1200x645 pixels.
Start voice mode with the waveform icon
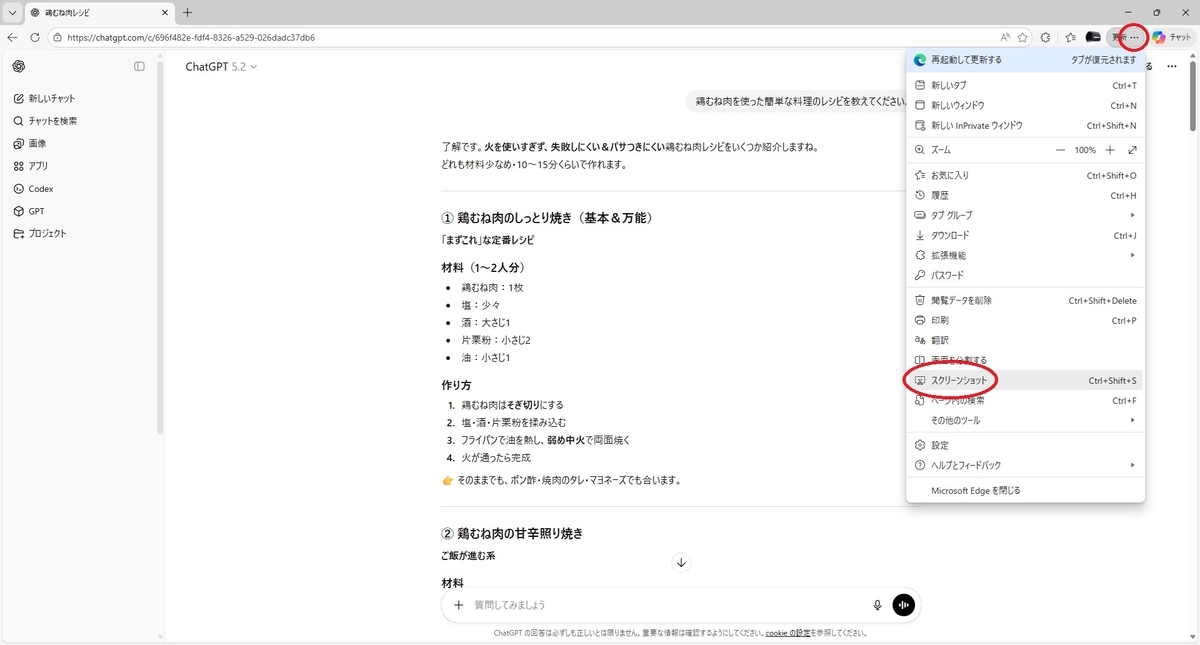tap(903, 605)
